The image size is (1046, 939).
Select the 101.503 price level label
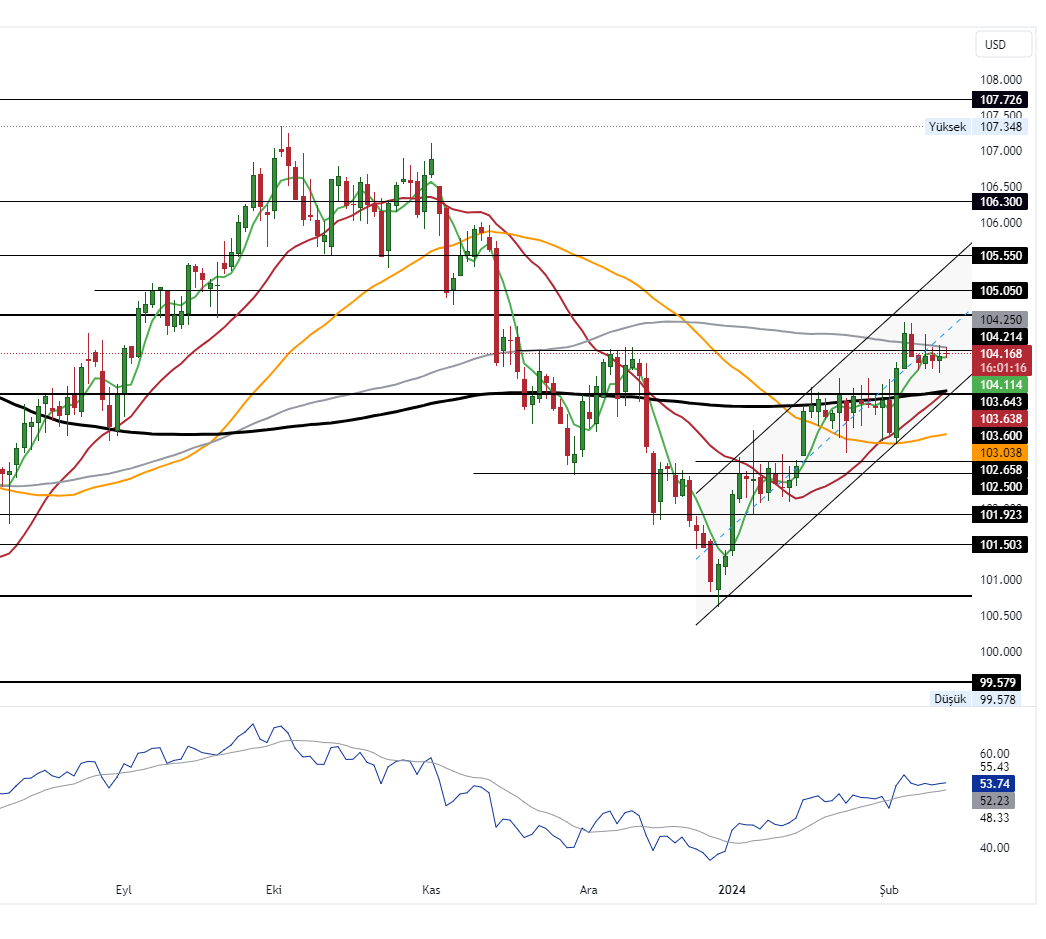(1000, 545)
